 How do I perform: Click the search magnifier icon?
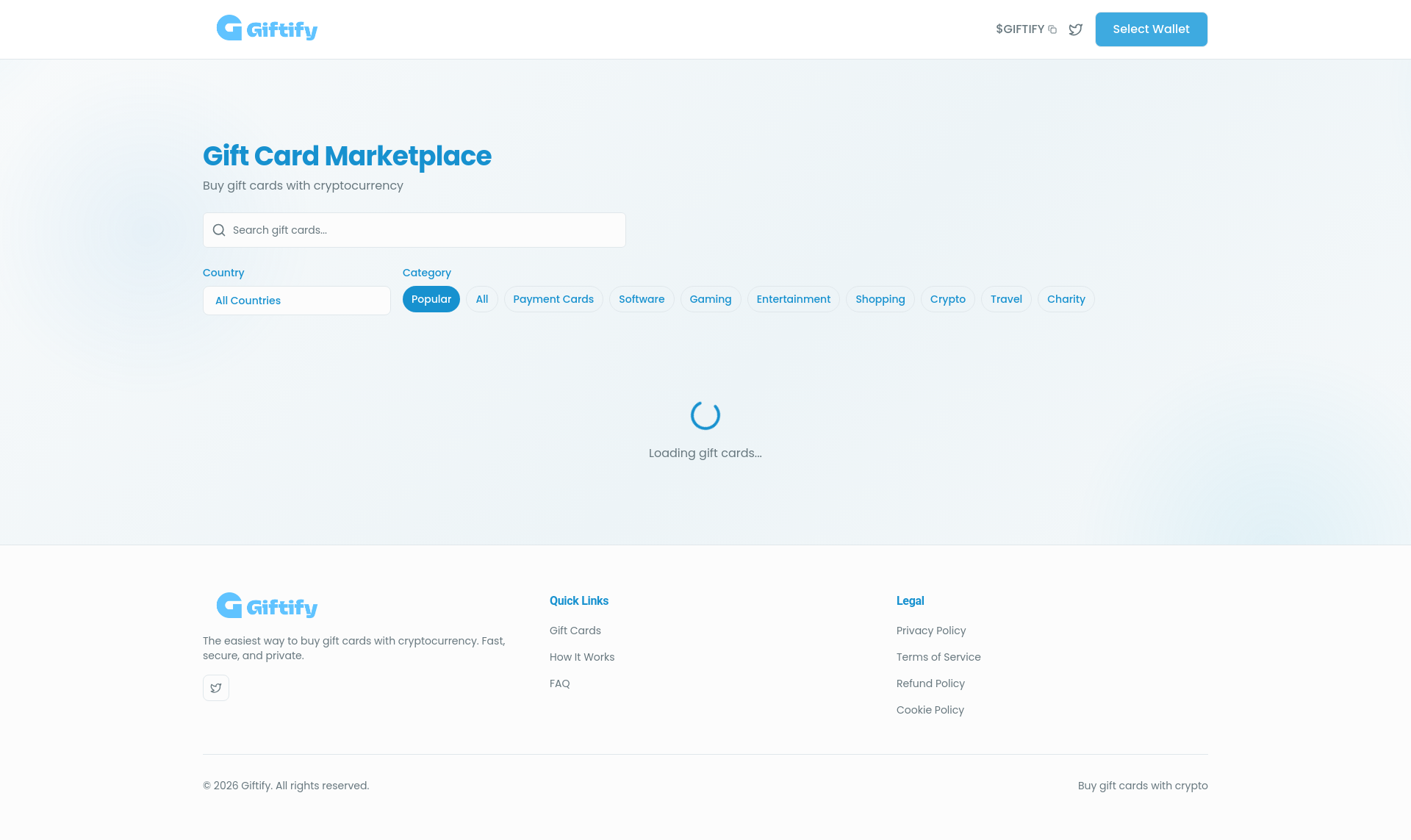click(218, 230)
